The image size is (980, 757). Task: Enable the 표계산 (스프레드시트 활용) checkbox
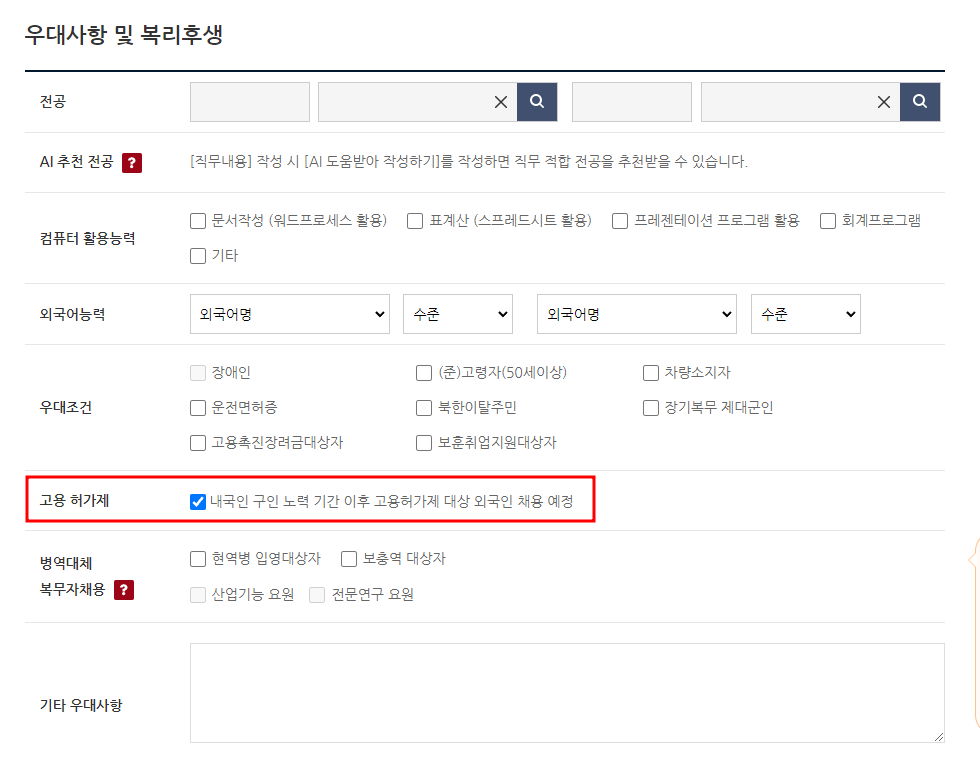coord(414,220)
